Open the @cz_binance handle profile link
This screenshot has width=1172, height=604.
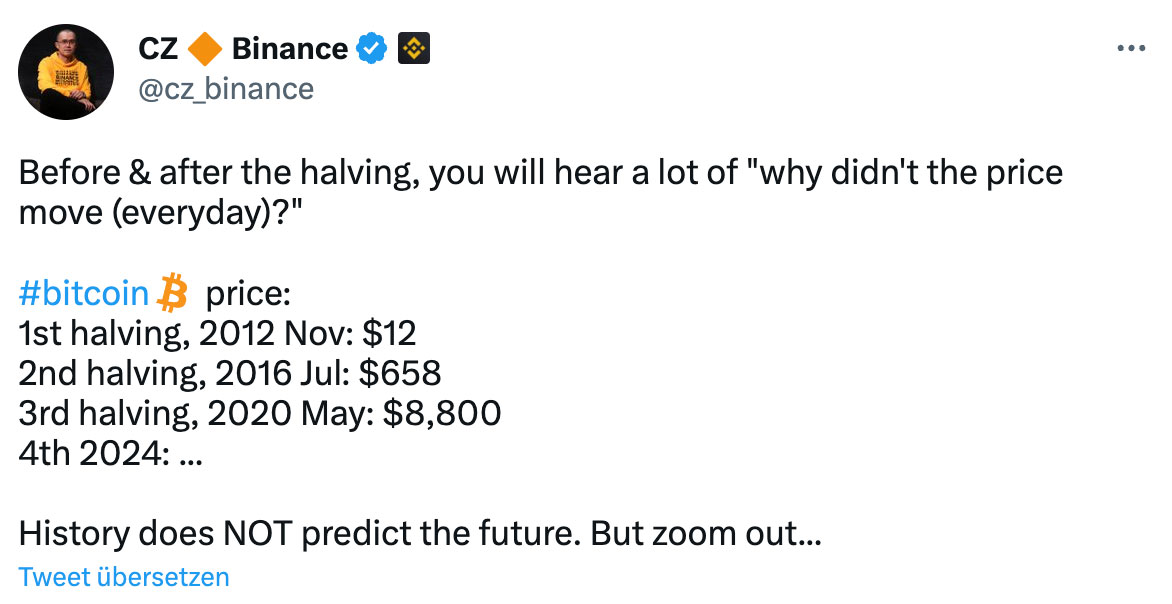(226, 89)
